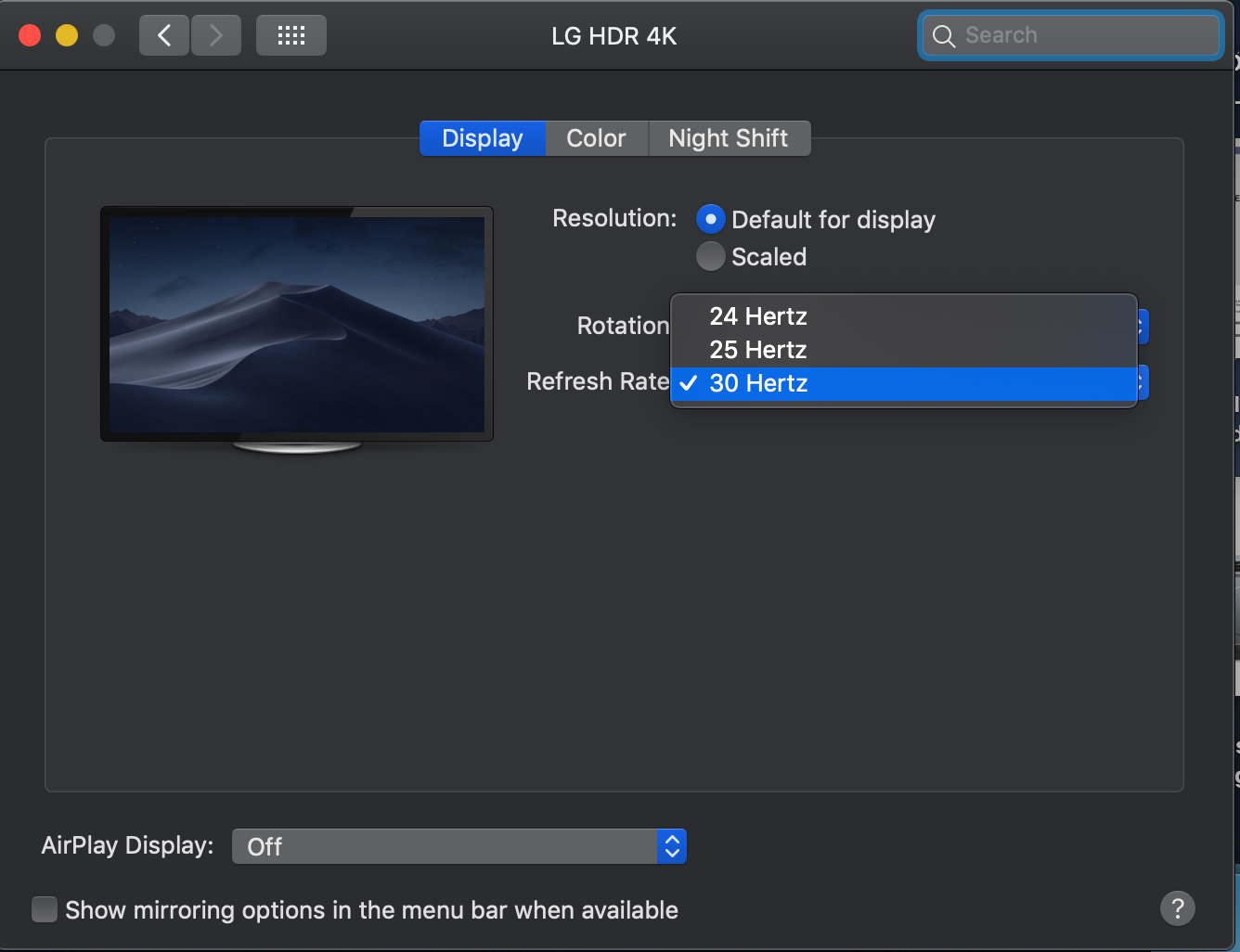The image size is (1240, 952).
Task: Go back with the left chevron button
Action: [x=164, y=35]
